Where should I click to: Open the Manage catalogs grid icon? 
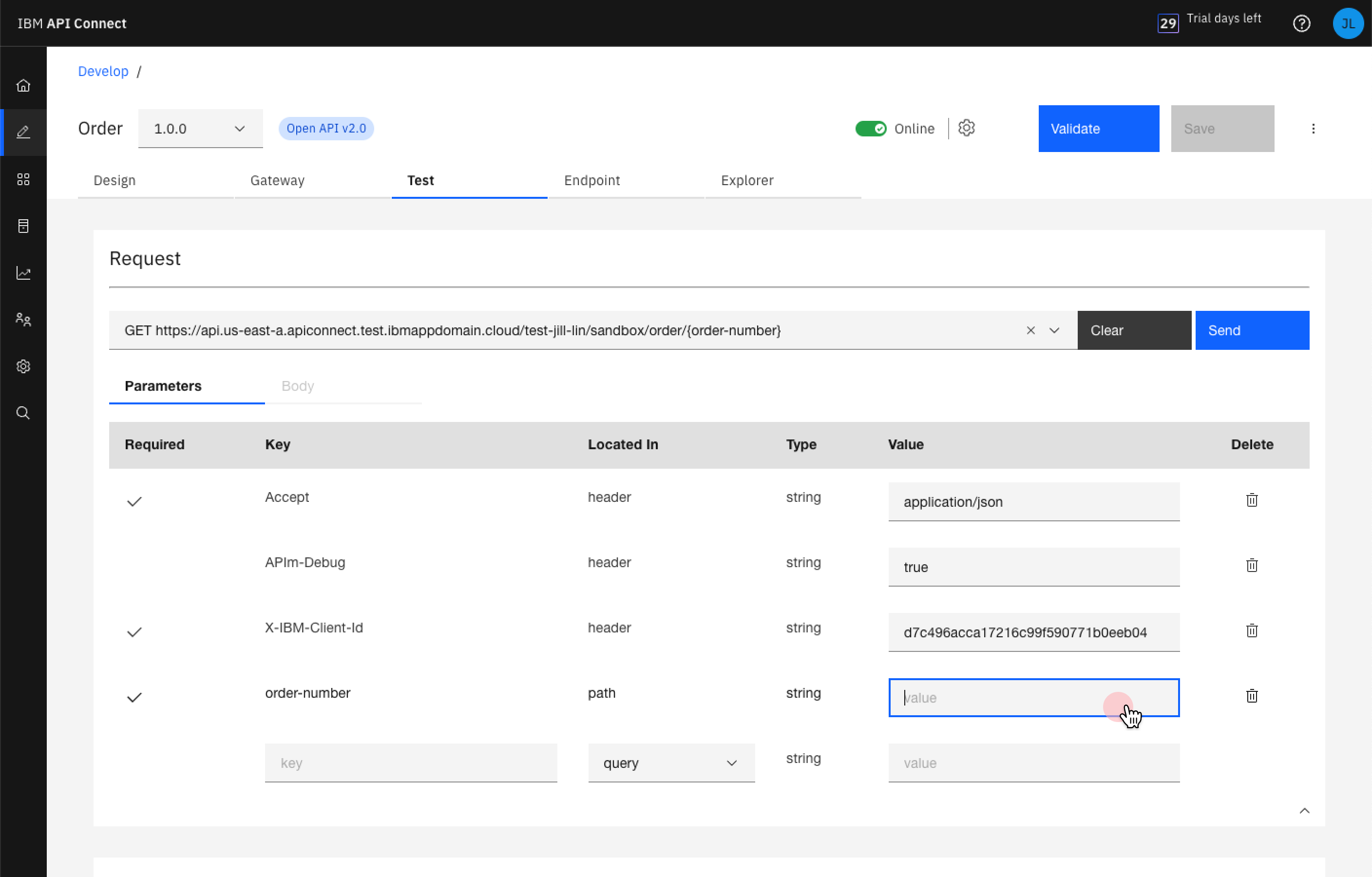click(23, 179)
